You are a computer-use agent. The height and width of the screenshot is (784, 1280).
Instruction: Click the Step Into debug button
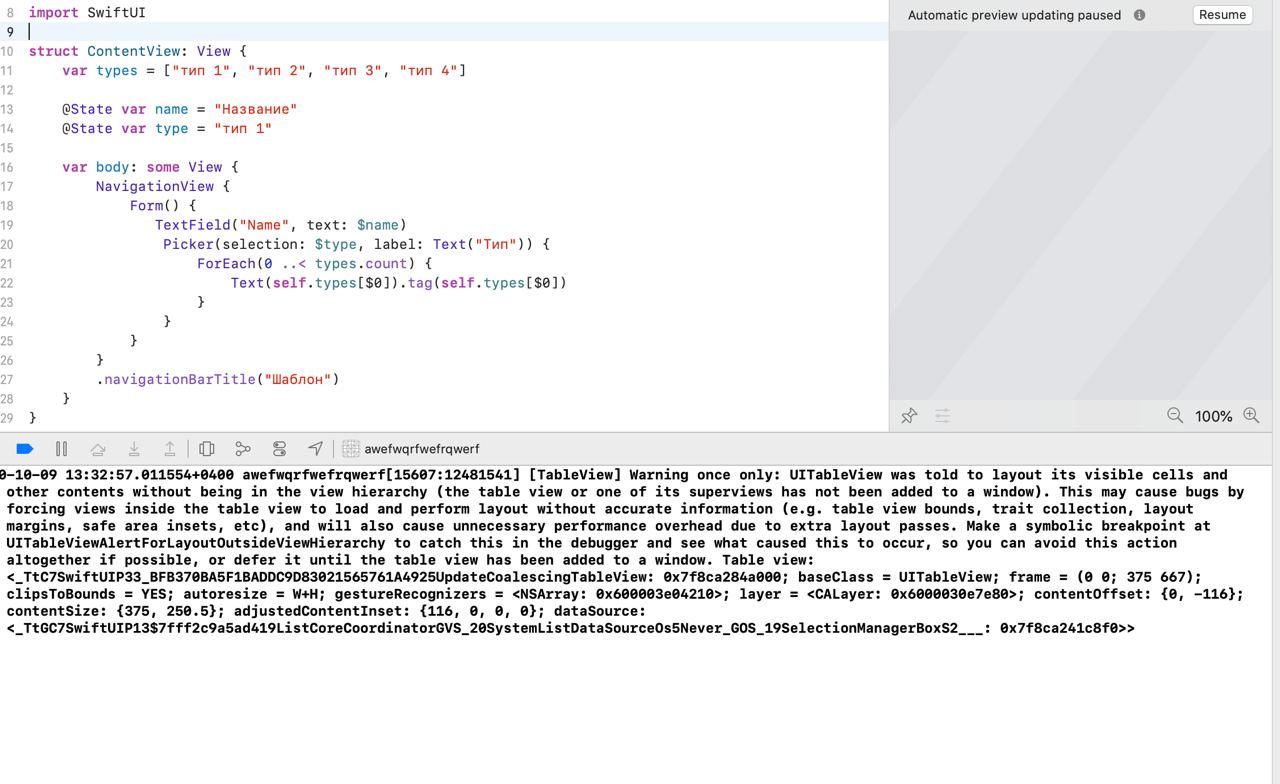[x=134, y=449]
